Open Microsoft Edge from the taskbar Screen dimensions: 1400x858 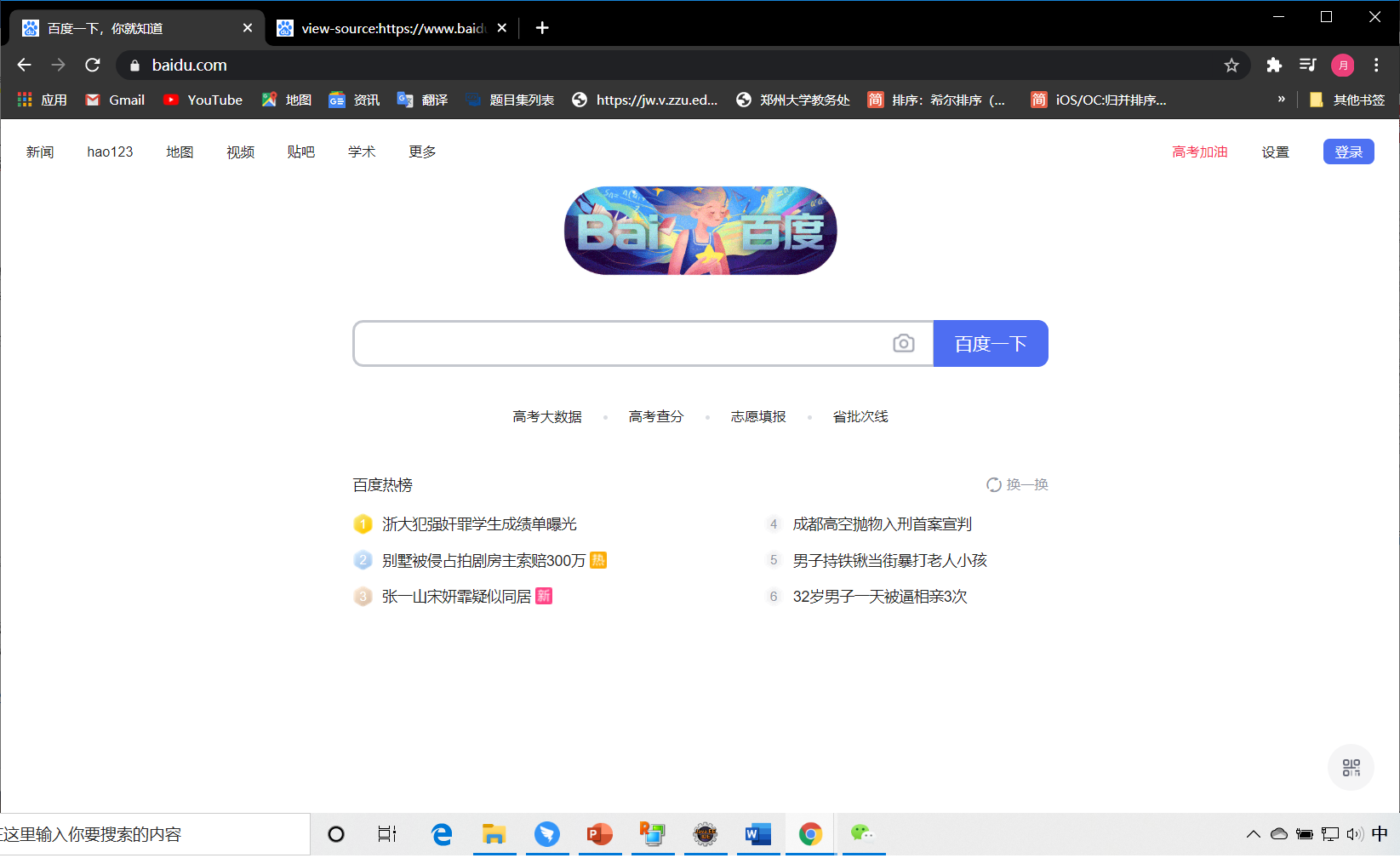[442, 834]
